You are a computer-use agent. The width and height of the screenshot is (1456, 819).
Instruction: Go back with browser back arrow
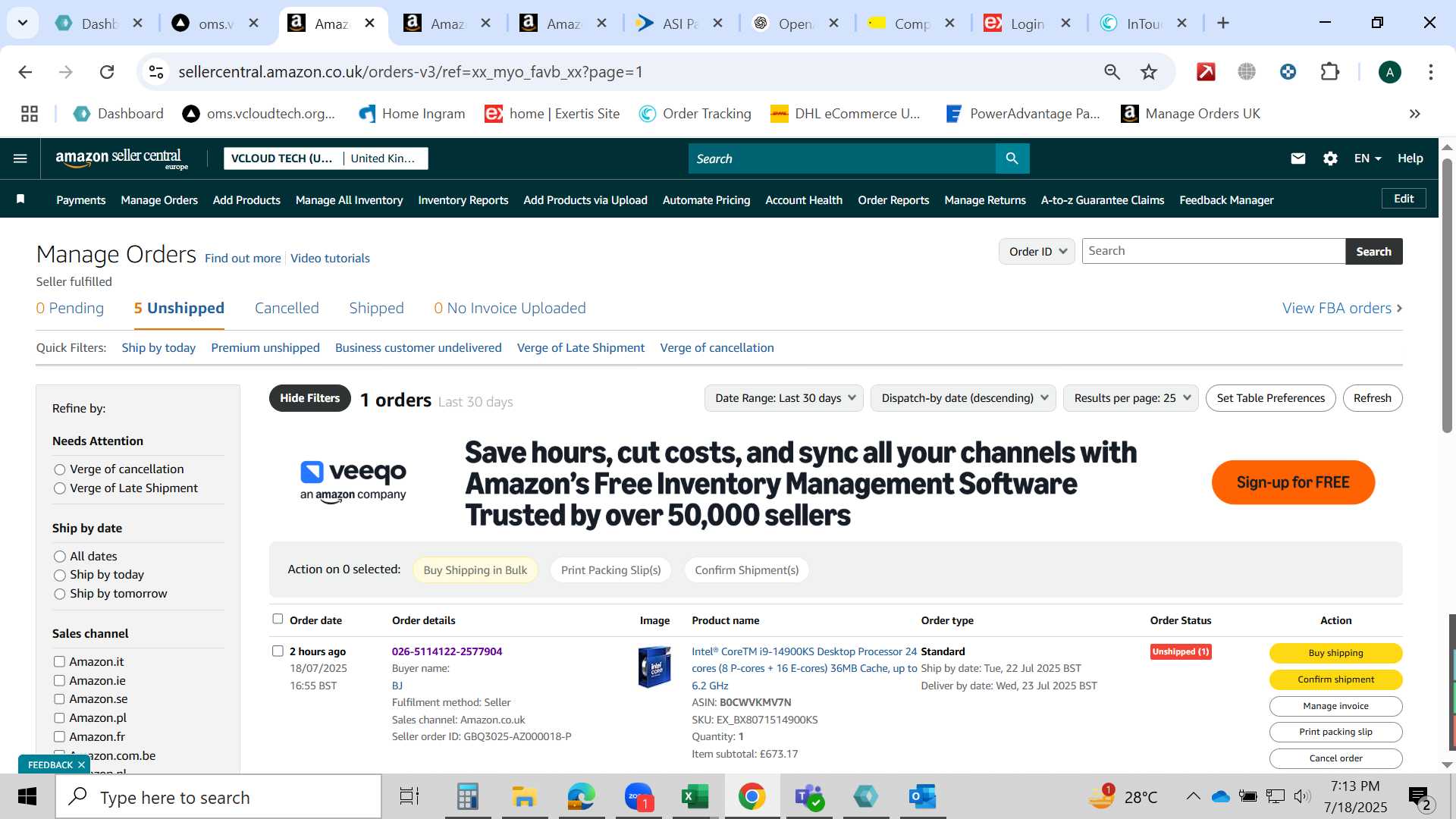(25, 72)
